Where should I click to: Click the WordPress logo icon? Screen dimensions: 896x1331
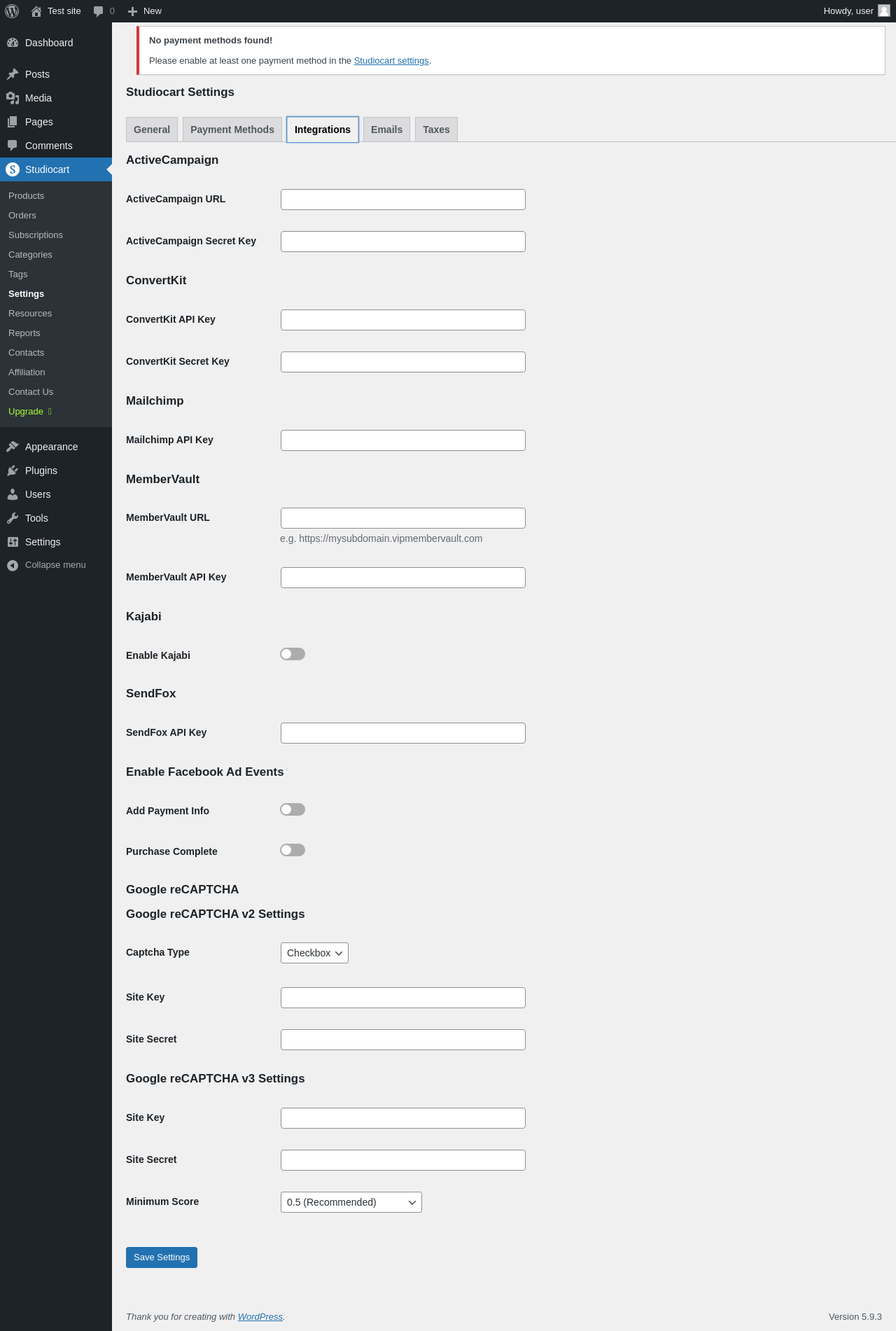[12, 11]
